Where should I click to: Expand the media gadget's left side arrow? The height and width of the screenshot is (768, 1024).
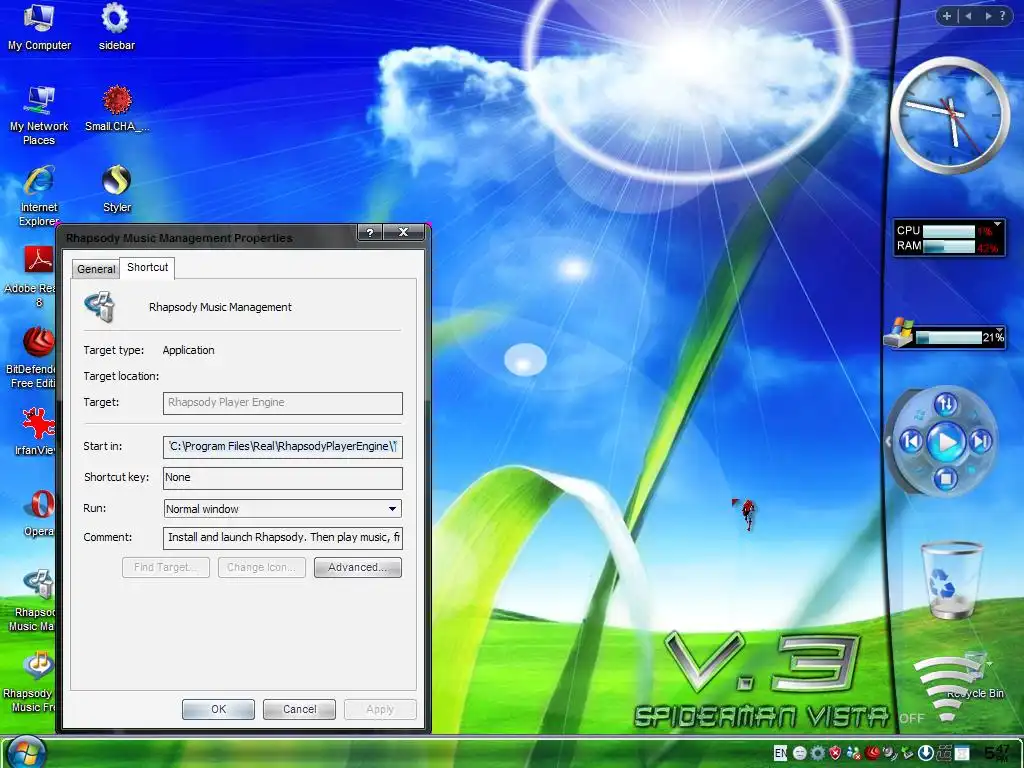(x=888, y=442)
